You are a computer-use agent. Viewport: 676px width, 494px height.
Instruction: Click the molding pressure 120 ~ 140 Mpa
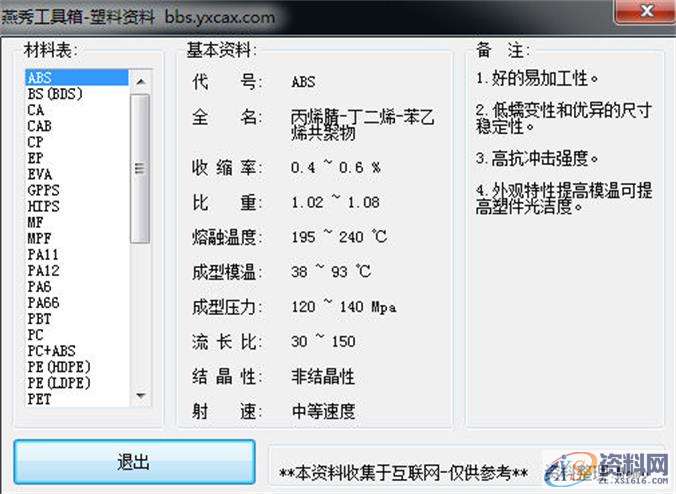(x=344, y=306)
